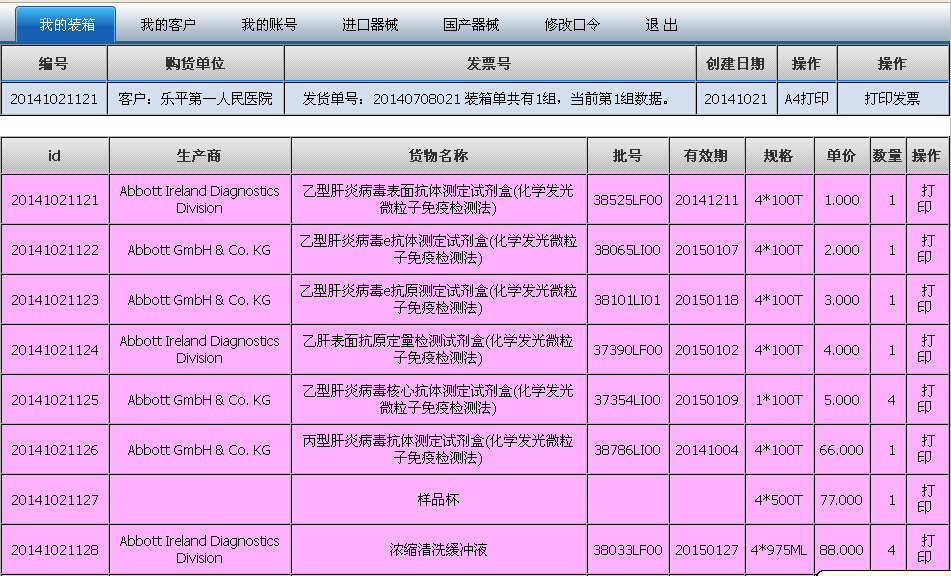Click the 购货单位 column header
The width and height of the screenshot is (951, 576).
click(195, 63)
